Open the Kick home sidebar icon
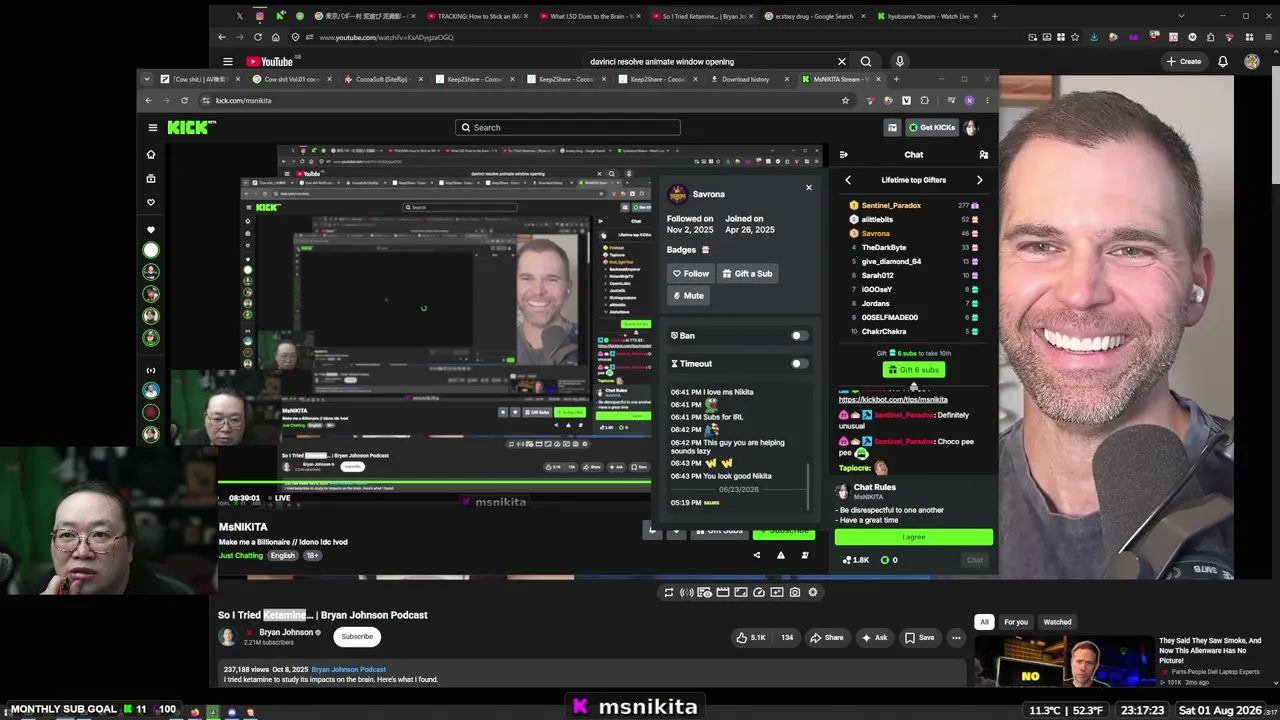Screen dimensions: 1280x720 pyautogui.click(x=151, y=154)
